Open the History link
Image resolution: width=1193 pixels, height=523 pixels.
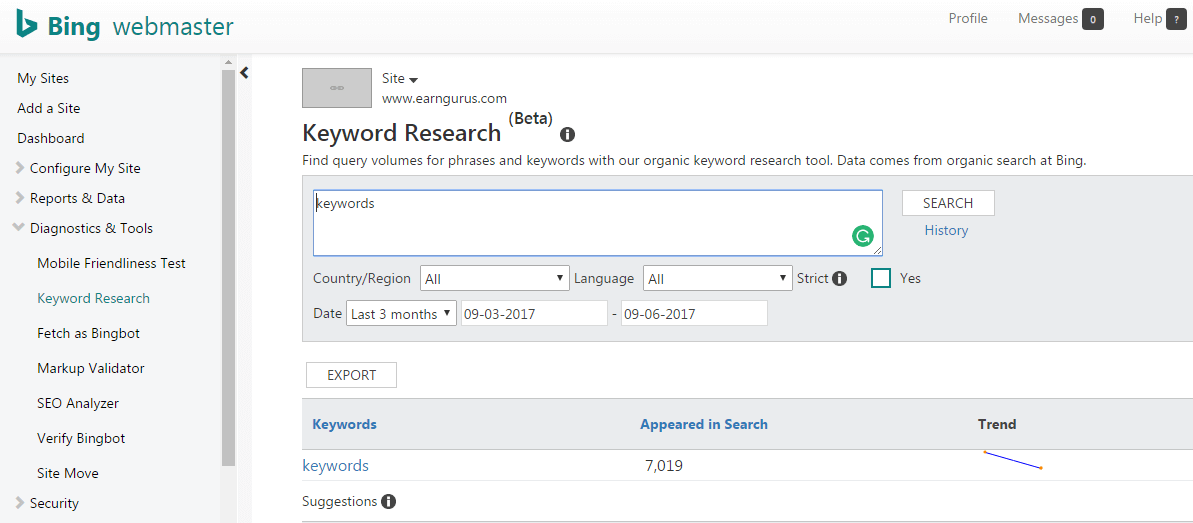946,231
